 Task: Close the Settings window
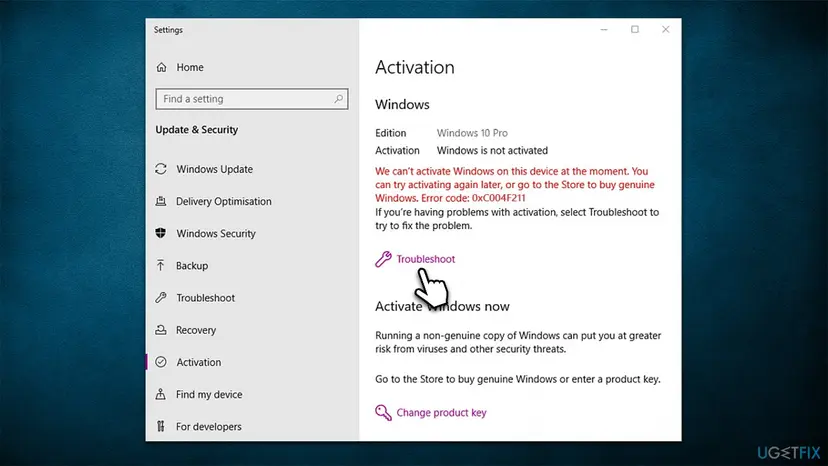[665, 30]
